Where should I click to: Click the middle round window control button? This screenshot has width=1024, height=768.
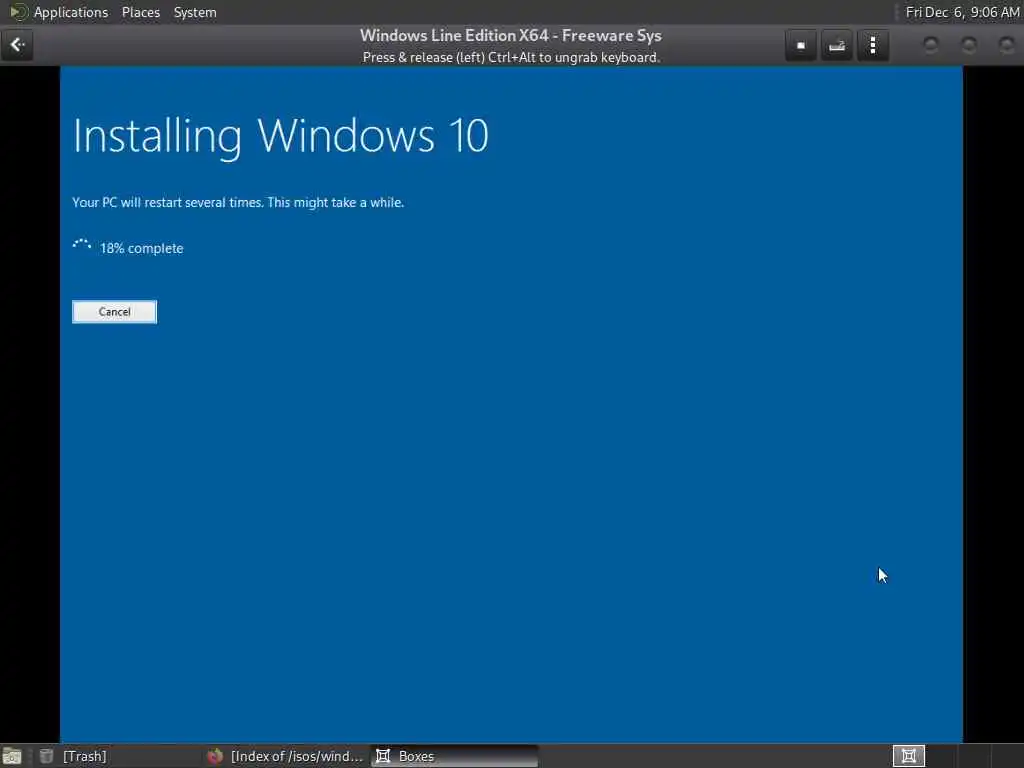tap(969, 45)
